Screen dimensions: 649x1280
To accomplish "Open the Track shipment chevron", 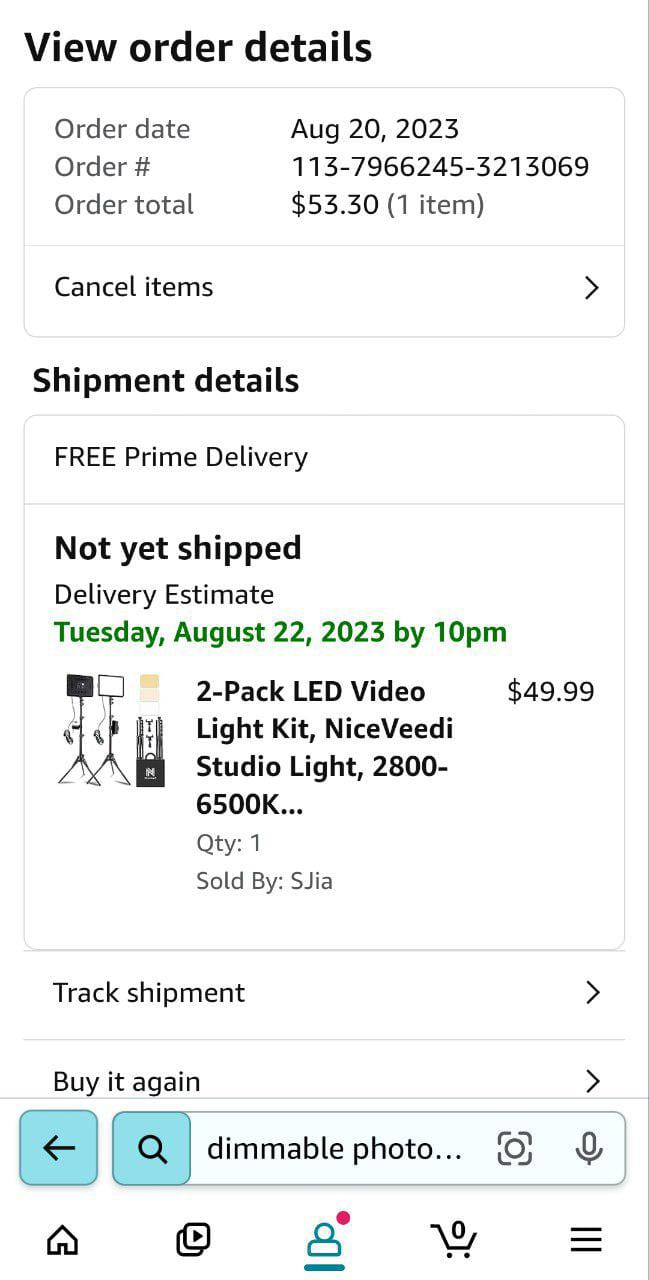I will 592,992.
